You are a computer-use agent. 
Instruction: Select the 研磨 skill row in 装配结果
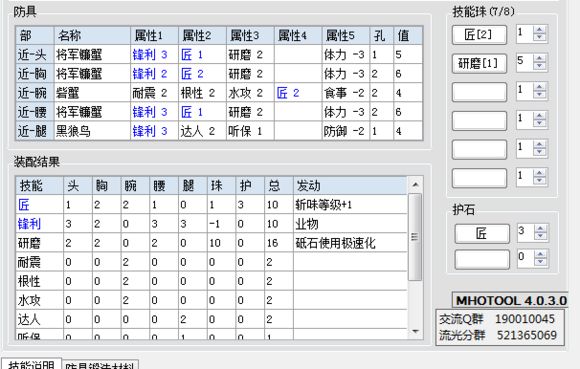[212, 243]
